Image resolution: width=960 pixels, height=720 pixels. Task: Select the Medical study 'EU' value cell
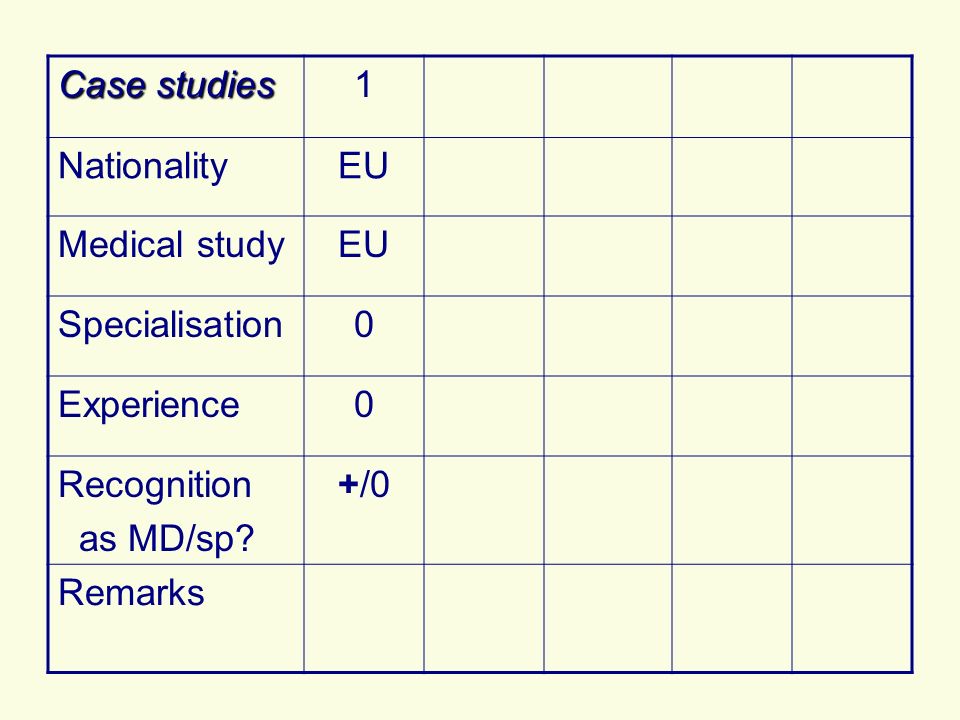click(364, 256)
